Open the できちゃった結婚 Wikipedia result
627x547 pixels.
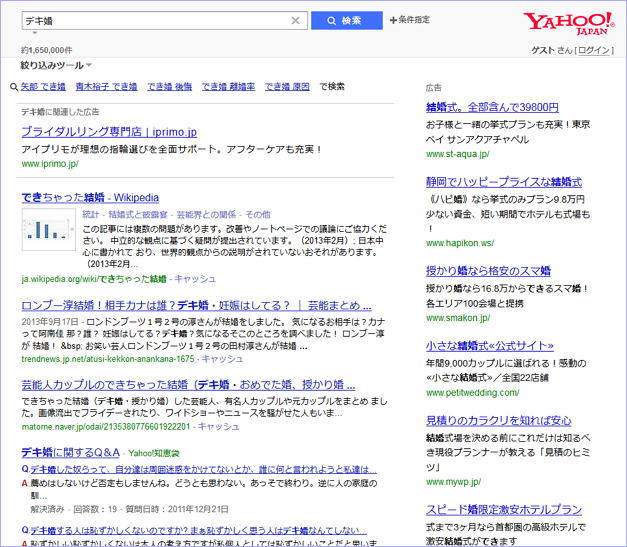90,198
